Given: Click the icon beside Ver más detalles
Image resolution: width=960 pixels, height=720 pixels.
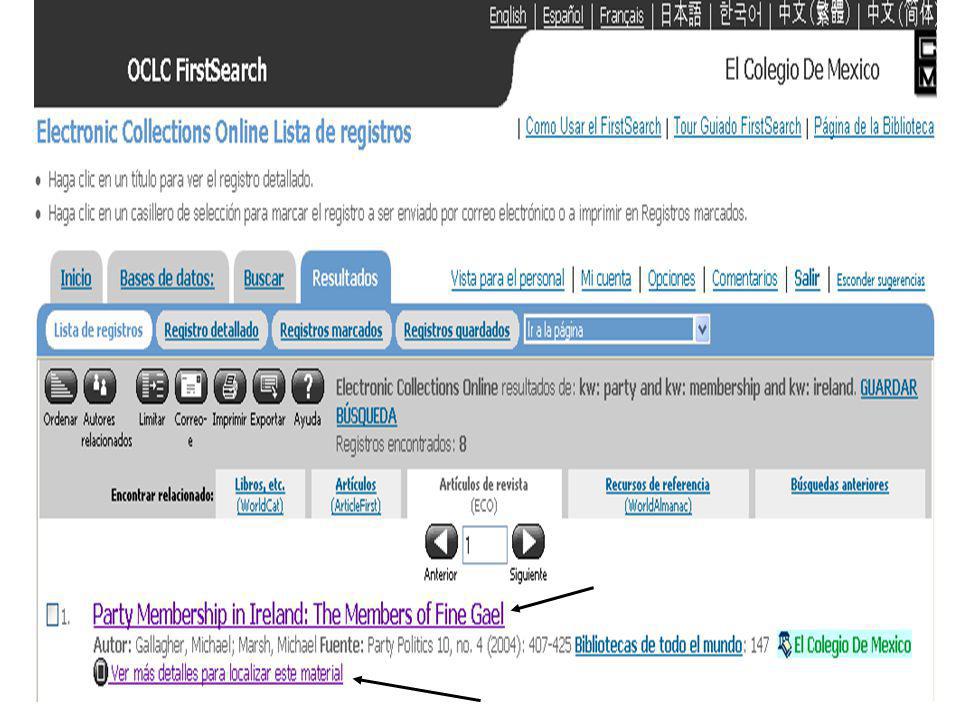Looking at the screenshot, I should [x=100, y=672].
